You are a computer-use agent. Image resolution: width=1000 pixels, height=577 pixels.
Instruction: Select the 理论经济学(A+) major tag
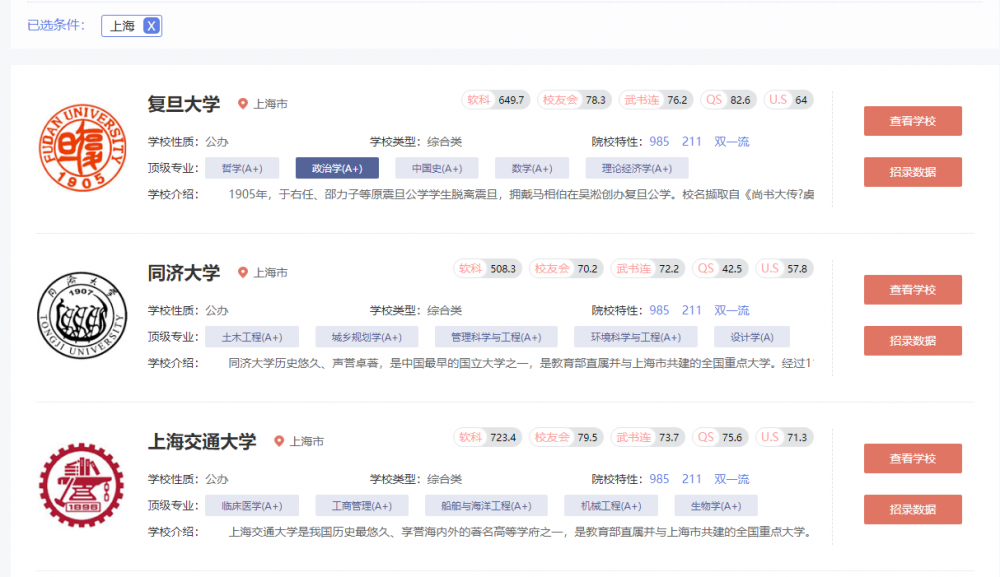pos(637,168)
